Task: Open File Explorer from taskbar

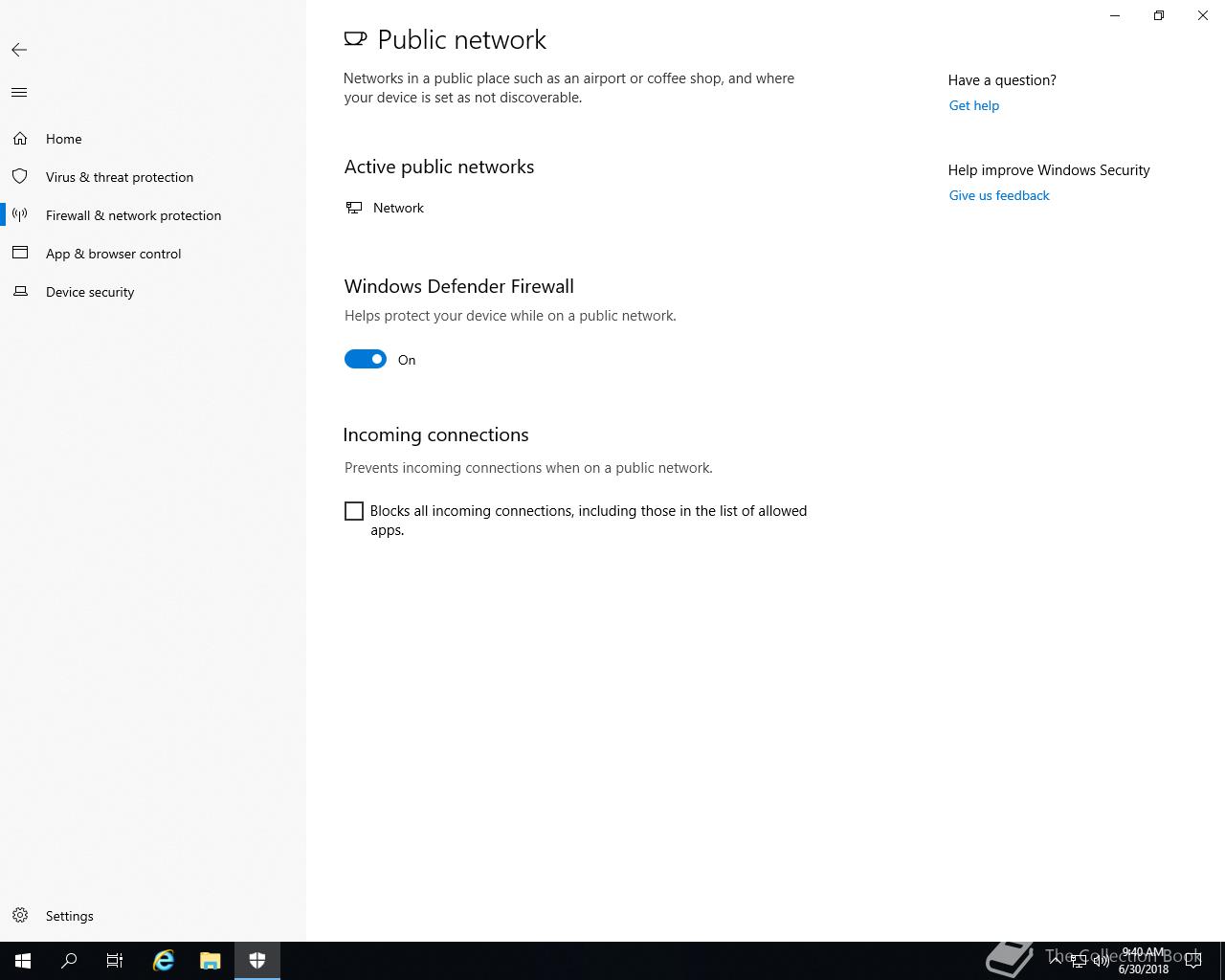Action: coord(211,961)
